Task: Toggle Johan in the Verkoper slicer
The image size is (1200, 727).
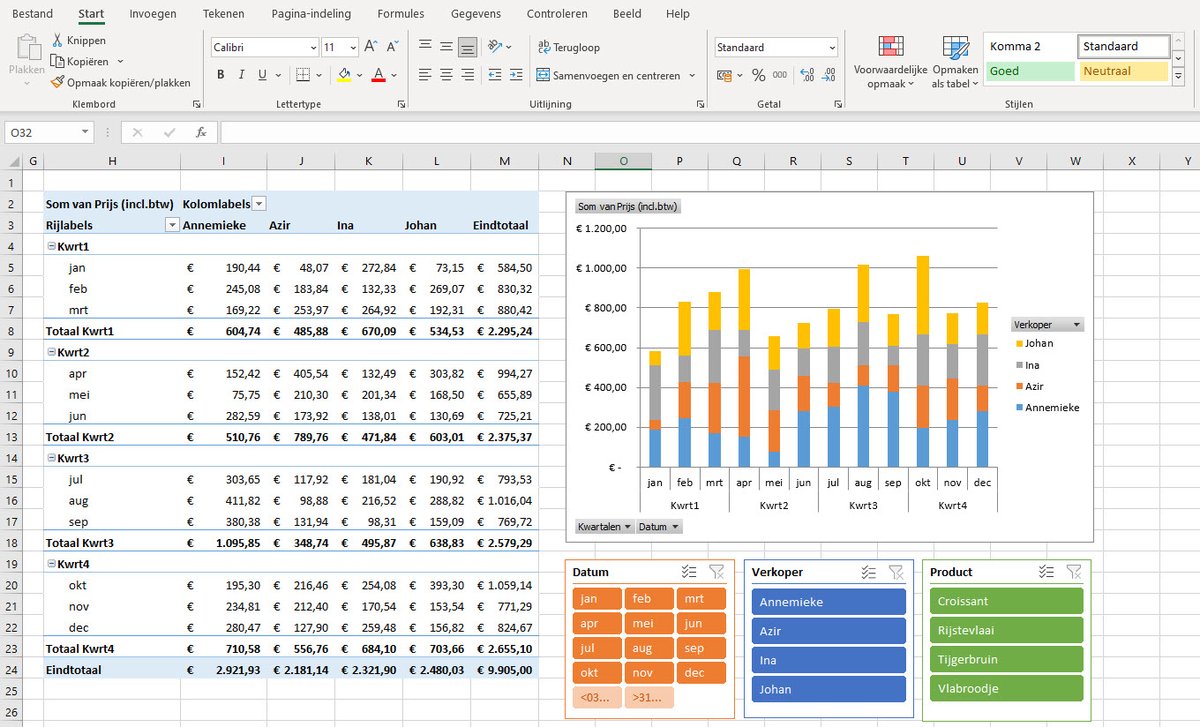Action: pyautogui.click(x=829, y=689)
